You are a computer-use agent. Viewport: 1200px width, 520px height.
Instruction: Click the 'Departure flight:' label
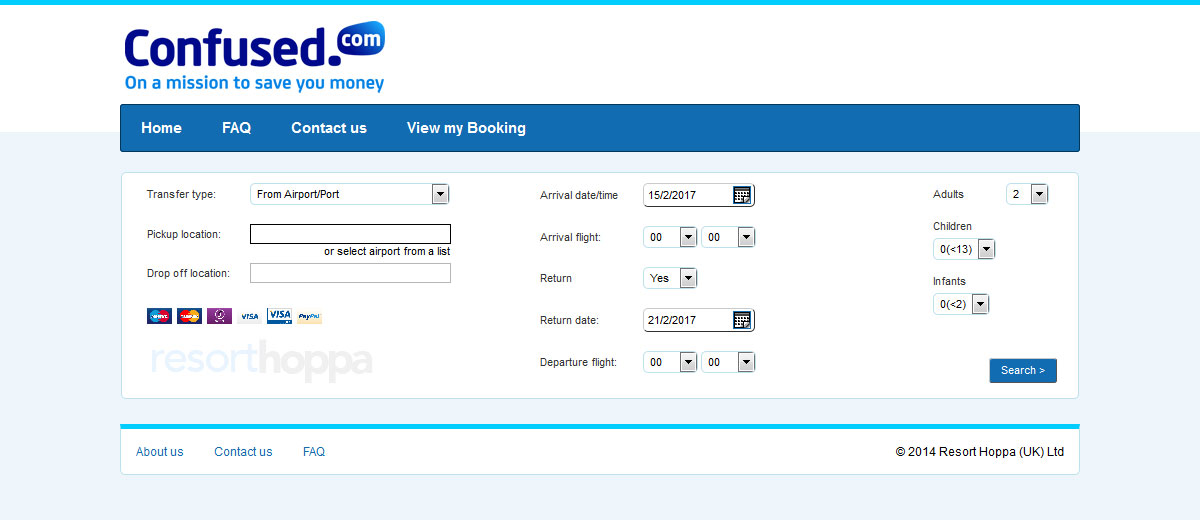[578, 362]
